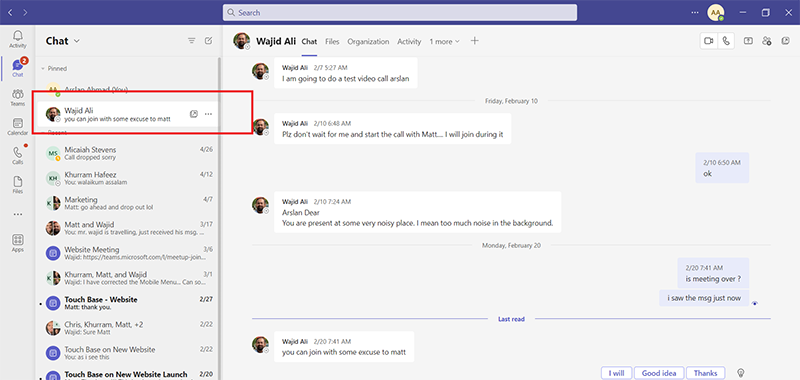Switch to the Files tab
Image resolution: width=800 pixels, height=380 pixels.
(x=332, y=41)
